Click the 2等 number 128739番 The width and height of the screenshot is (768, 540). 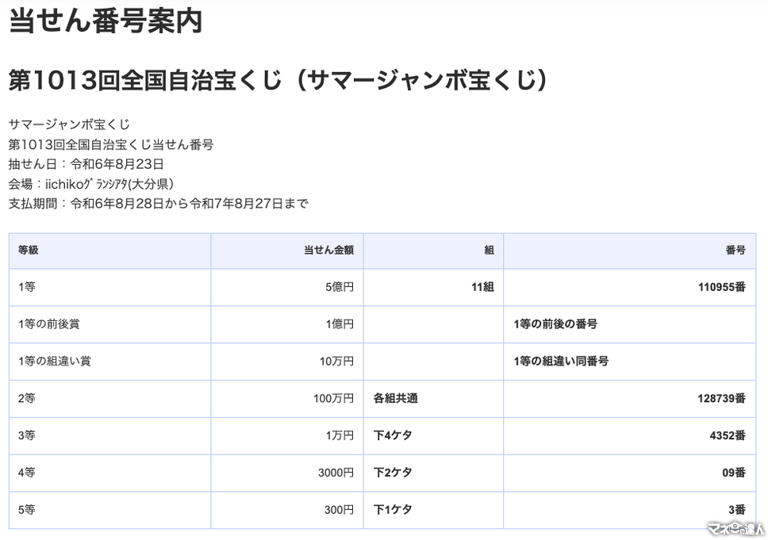point(722,398)
